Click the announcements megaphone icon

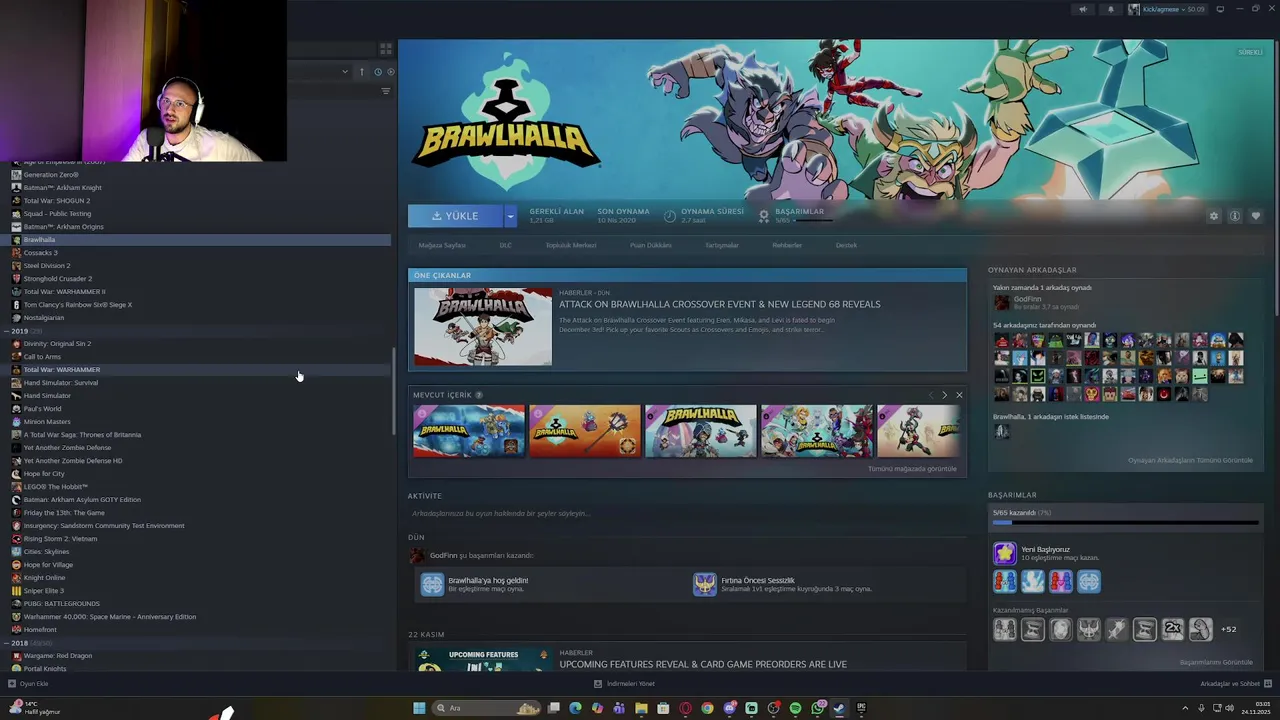click(1082, 9)
